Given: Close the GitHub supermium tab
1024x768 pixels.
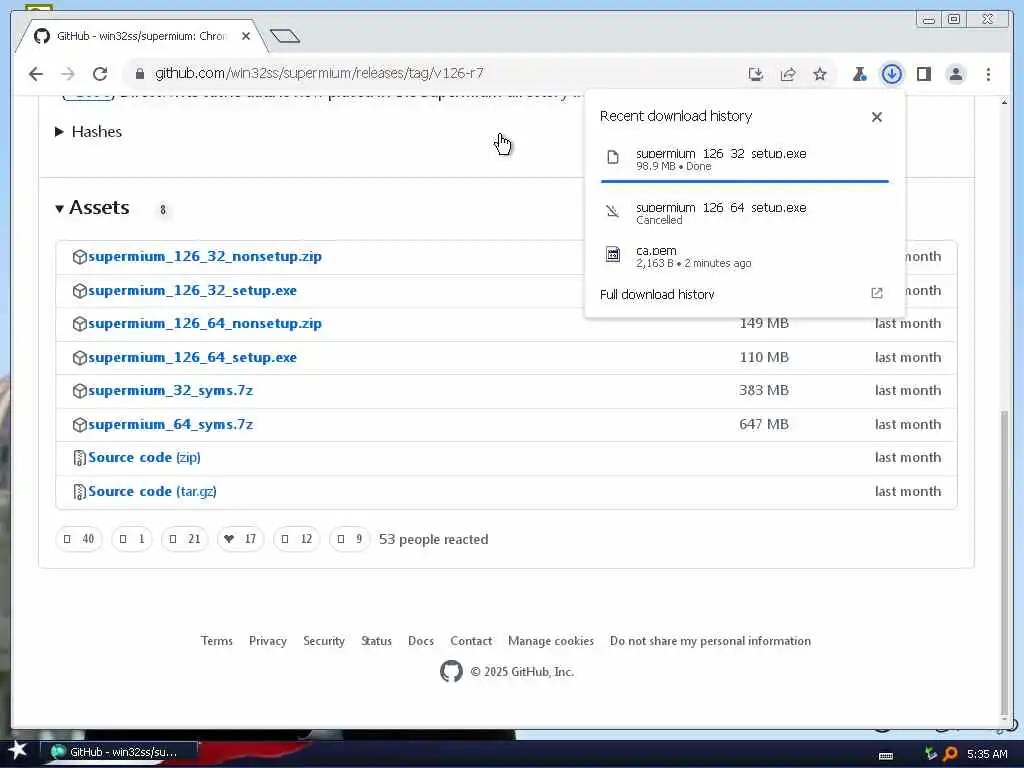Looking at the screenshot, I should tap(246, 36).
